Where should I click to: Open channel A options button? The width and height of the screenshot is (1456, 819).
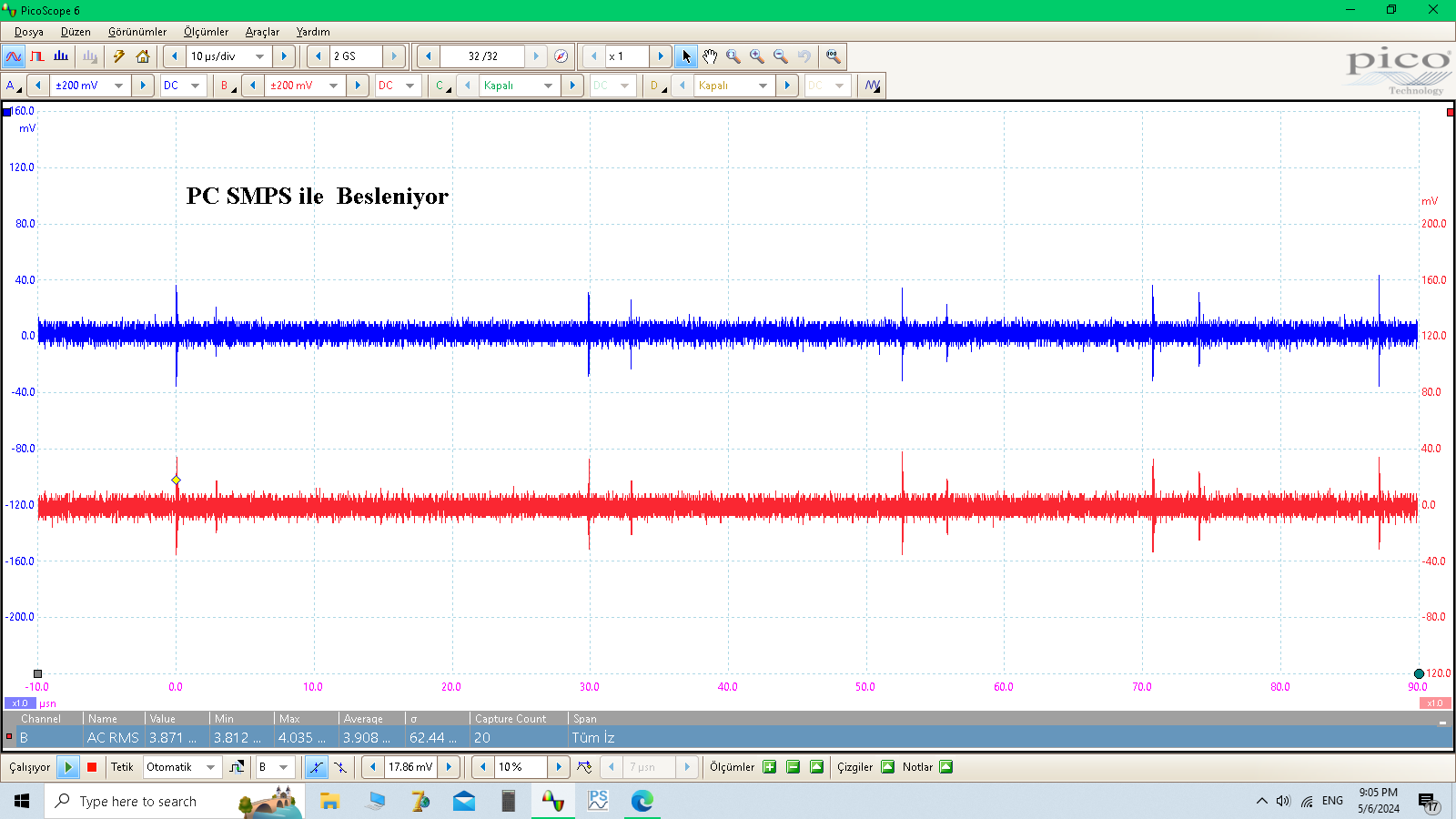(13, 86)
